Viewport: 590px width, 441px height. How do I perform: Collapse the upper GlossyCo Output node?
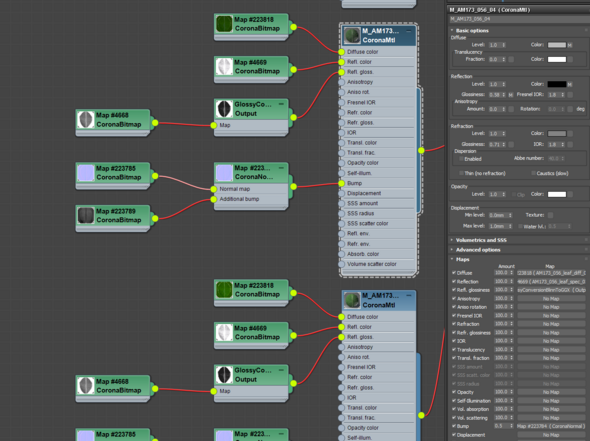tap(281, 104)
